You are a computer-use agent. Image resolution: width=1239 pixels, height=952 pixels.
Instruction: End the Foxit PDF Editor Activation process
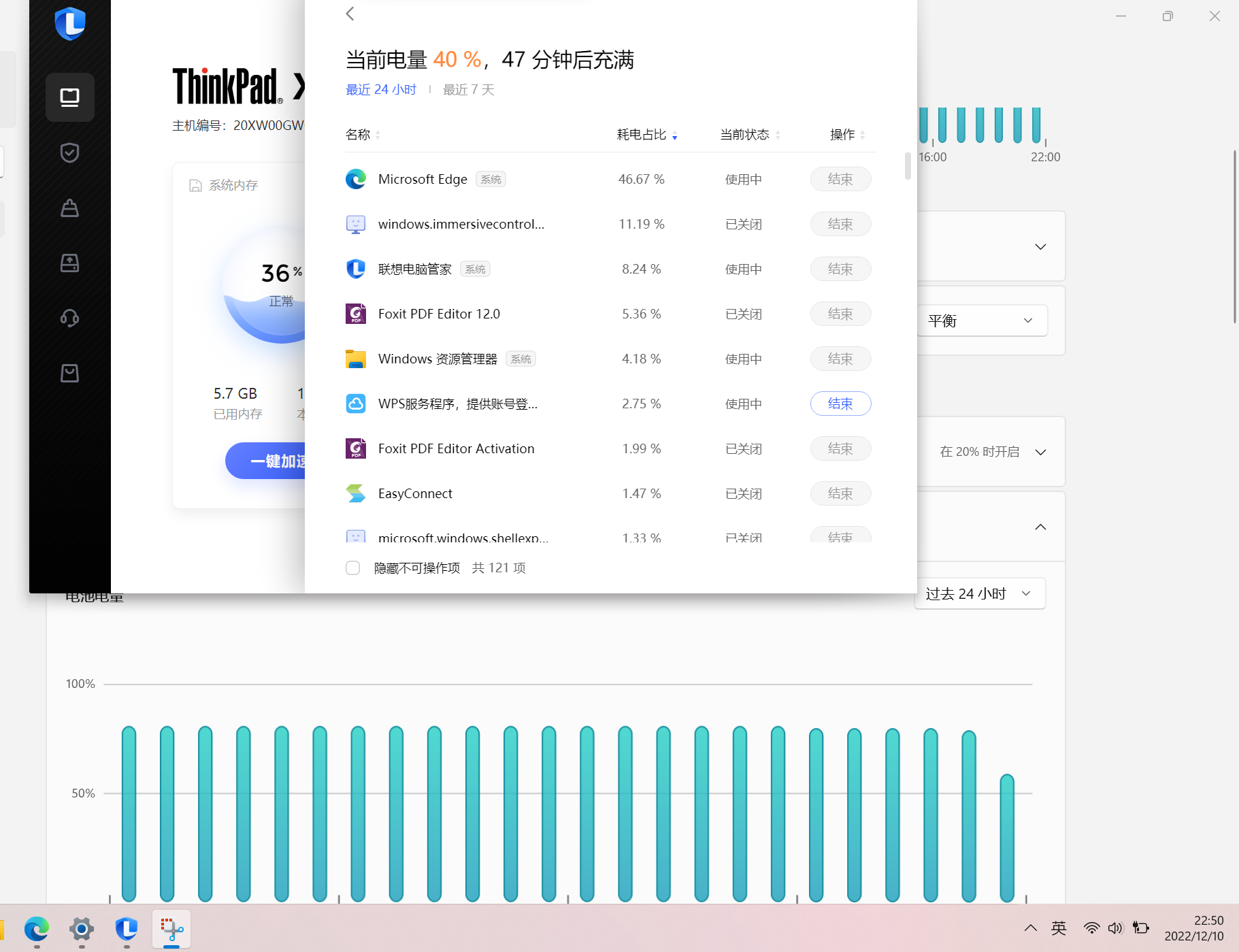point(840,448)
